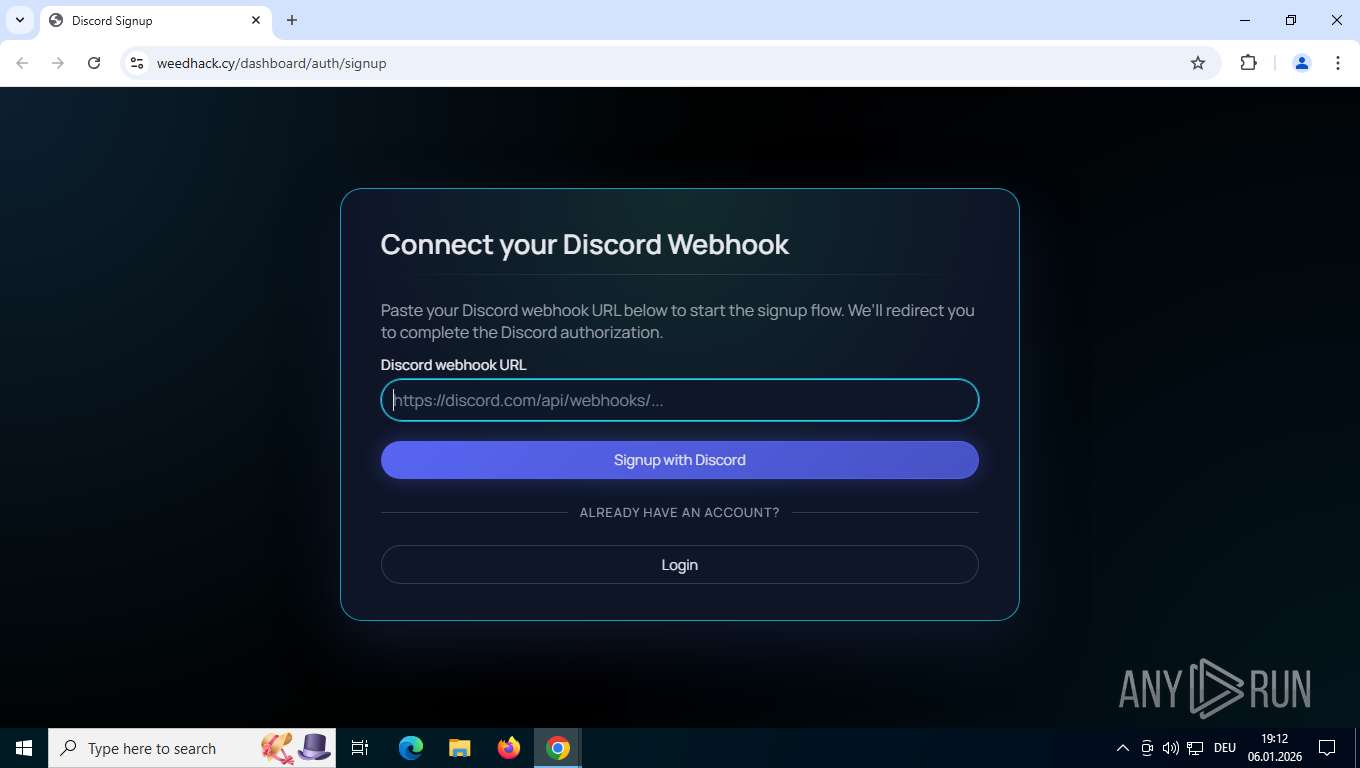Open the network tray icon

1195,748
